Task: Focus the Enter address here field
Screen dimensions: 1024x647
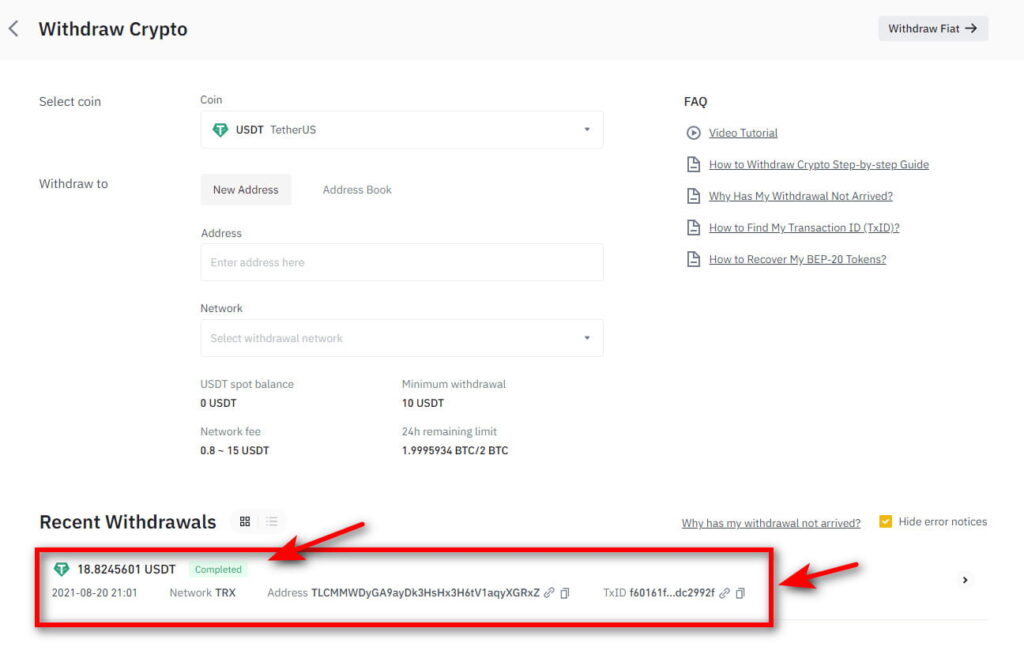Action: point(402,262)
